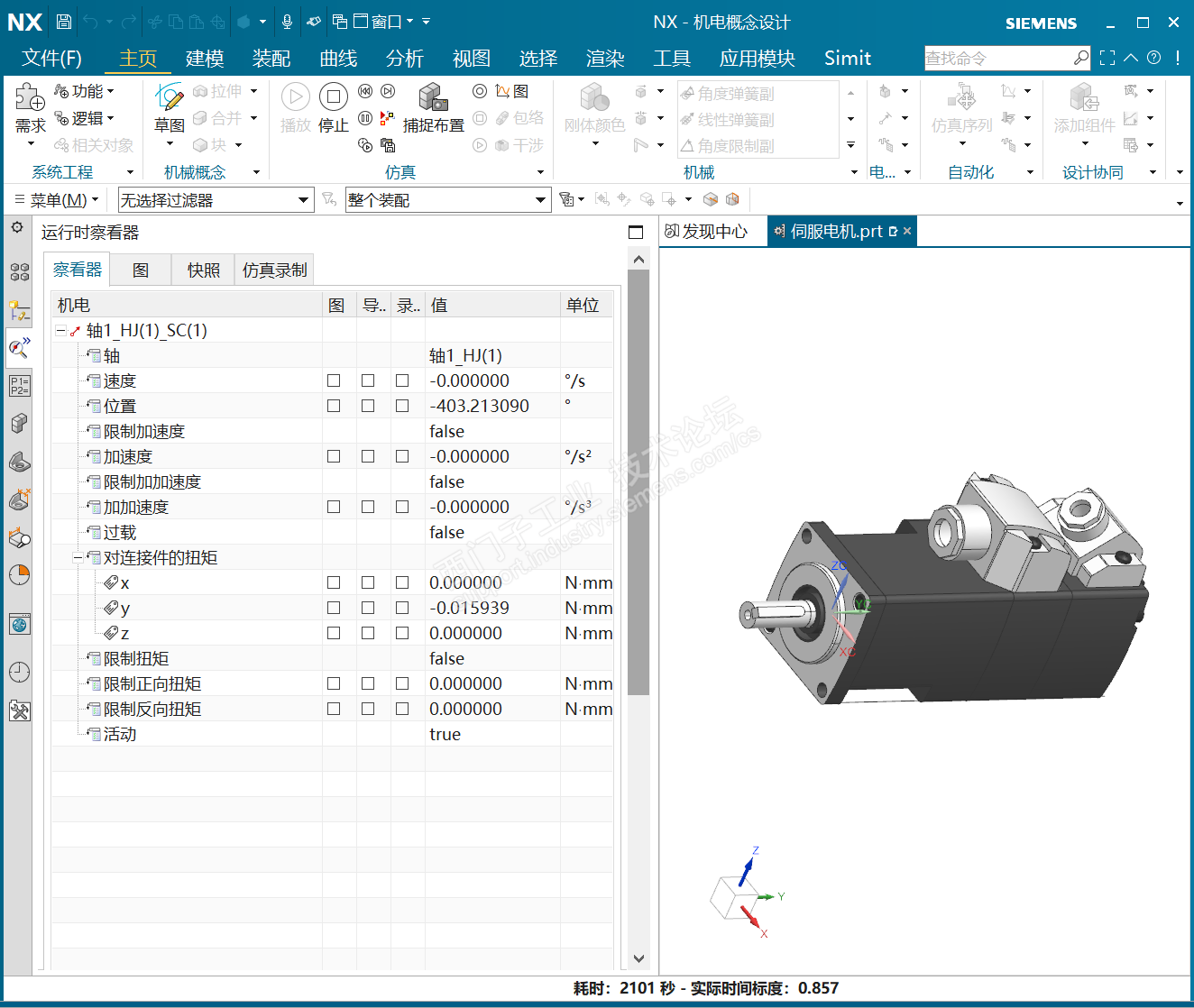Open the web browser globe sidebar icon

19,624
